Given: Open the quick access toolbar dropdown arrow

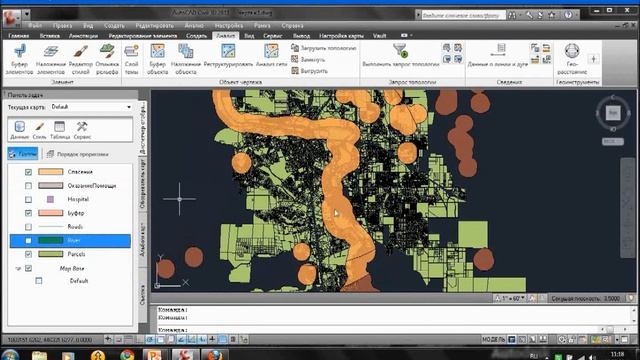Looking at the screenshot, I should point(27,15).
